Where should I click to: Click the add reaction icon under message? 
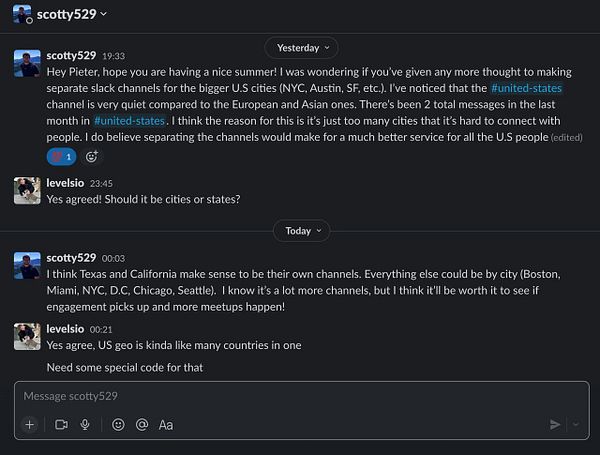[92, 156]
